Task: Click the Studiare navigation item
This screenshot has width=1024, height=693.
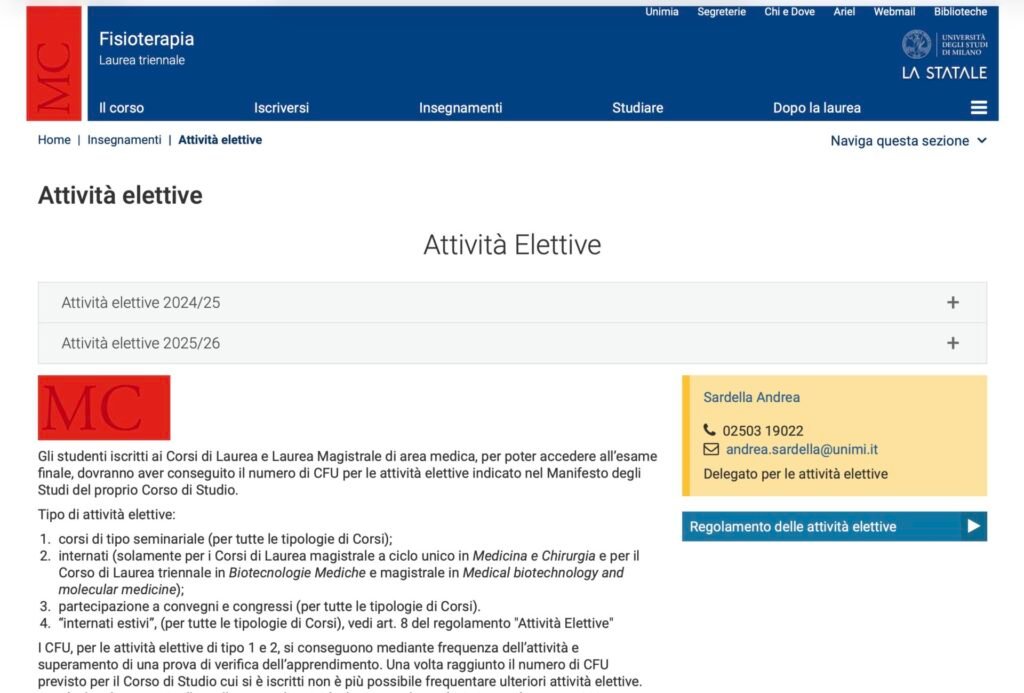Action: pos(637,108)
